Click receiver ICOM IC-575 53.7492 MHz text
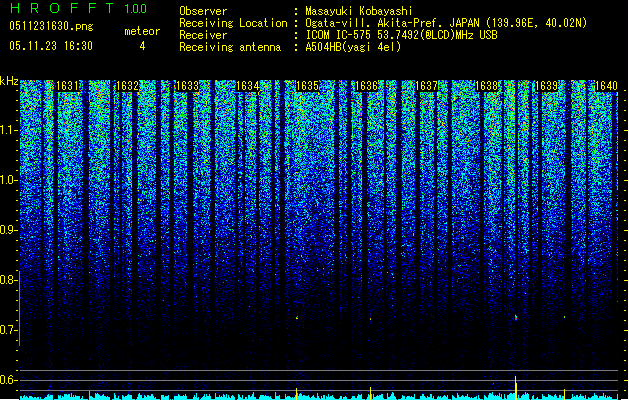The height and width of the screenshot is (400, 629). [402, 35]
